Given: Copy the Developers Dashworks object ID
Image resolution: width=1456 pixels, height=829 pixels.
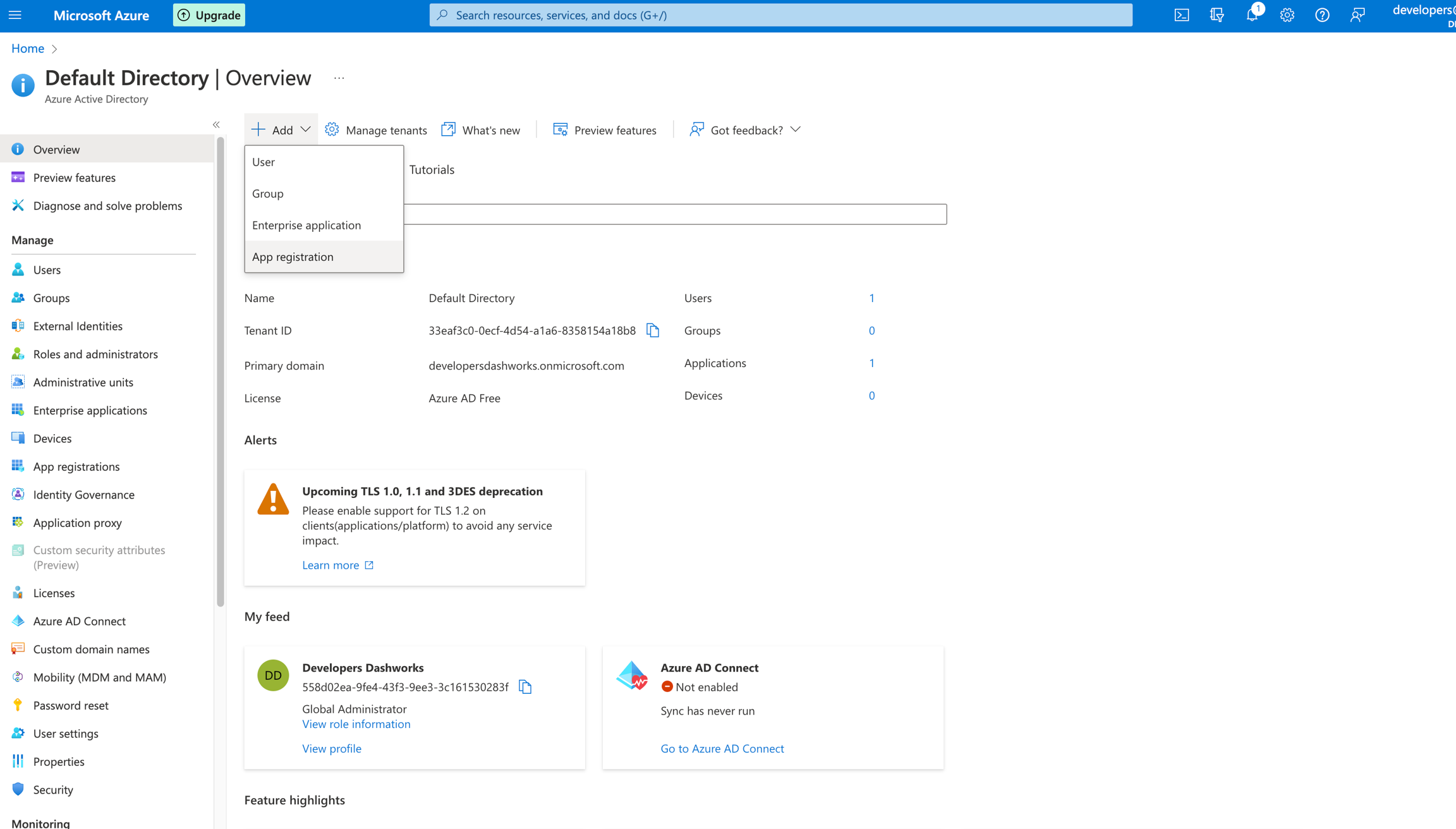Looking at the screenshot, I should pyautogui.click(x=525, y=687).
